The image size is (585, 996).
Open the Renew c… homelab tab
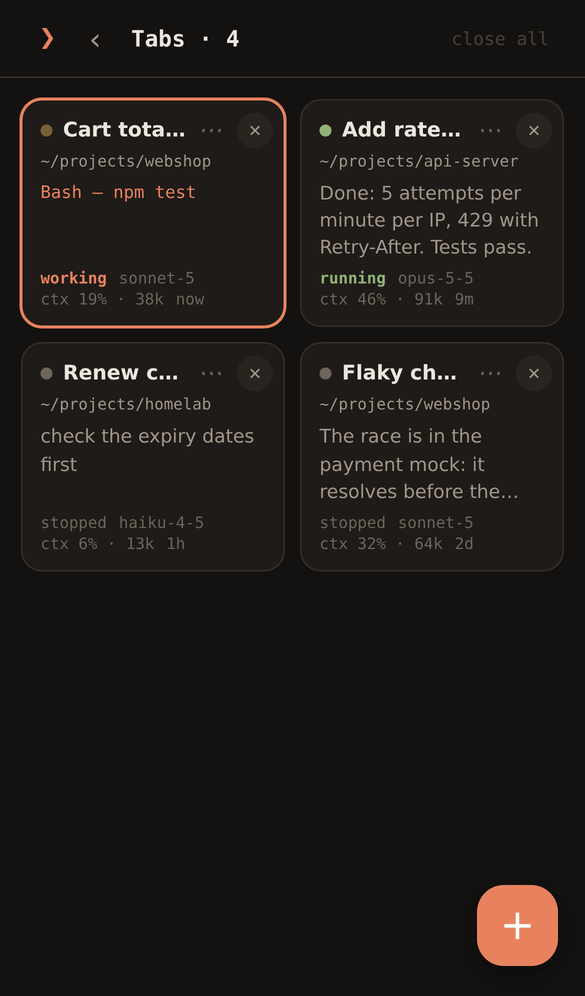click(x=152, y=457)
